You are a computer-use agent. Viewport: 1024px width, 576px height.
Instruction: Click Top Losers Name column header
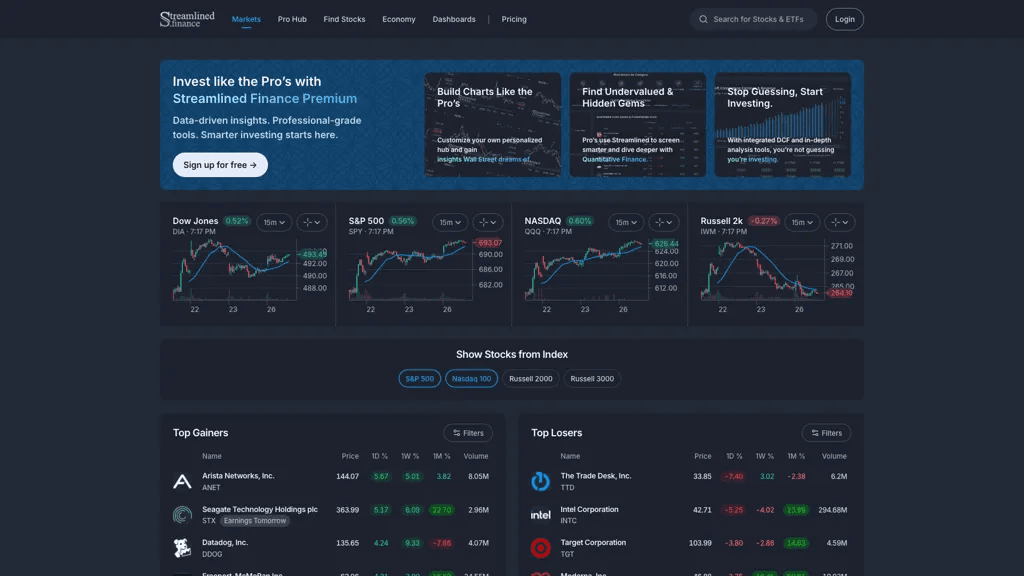pyautogui.click(x=570, y=456)
